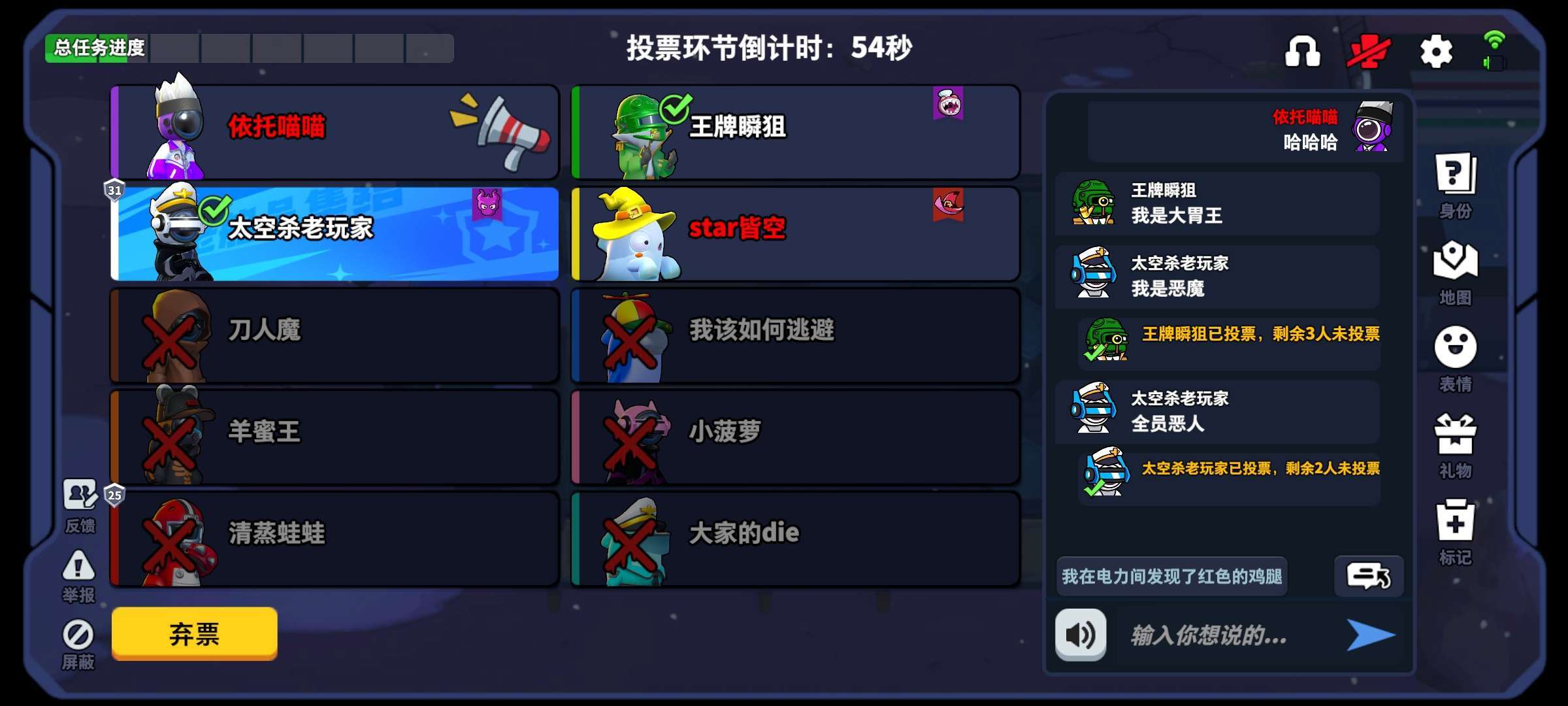Open the 标记 marking tool icon

(x=1456, y=532)
